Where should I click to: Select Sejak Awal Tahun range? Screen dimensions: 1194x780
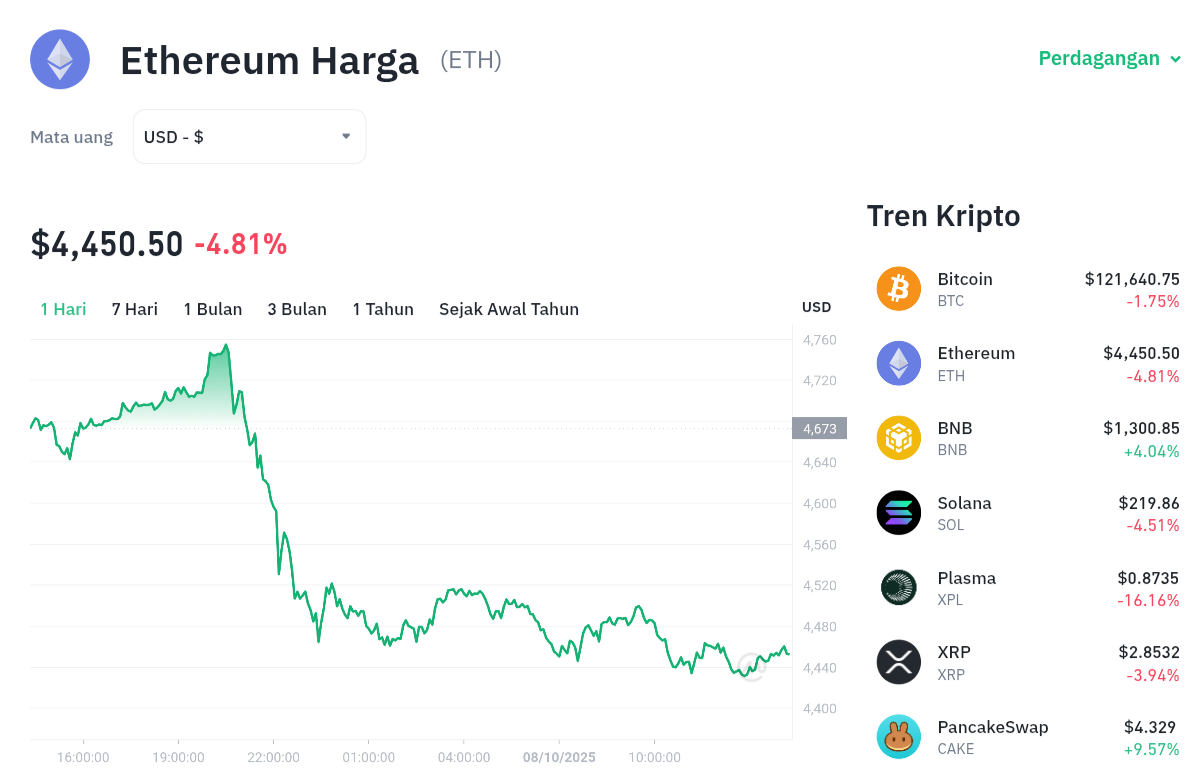tap(509, 309)
